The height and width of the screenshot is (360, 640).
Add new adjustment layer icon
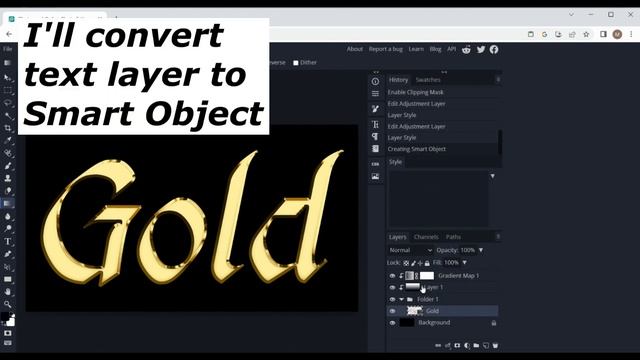tap(467, 346)
